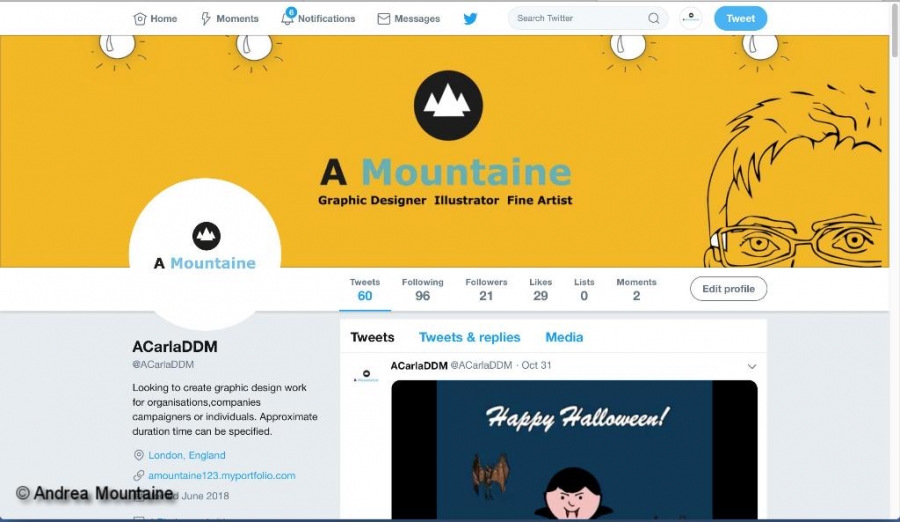Click the blue Tweet button

point(740,18)
